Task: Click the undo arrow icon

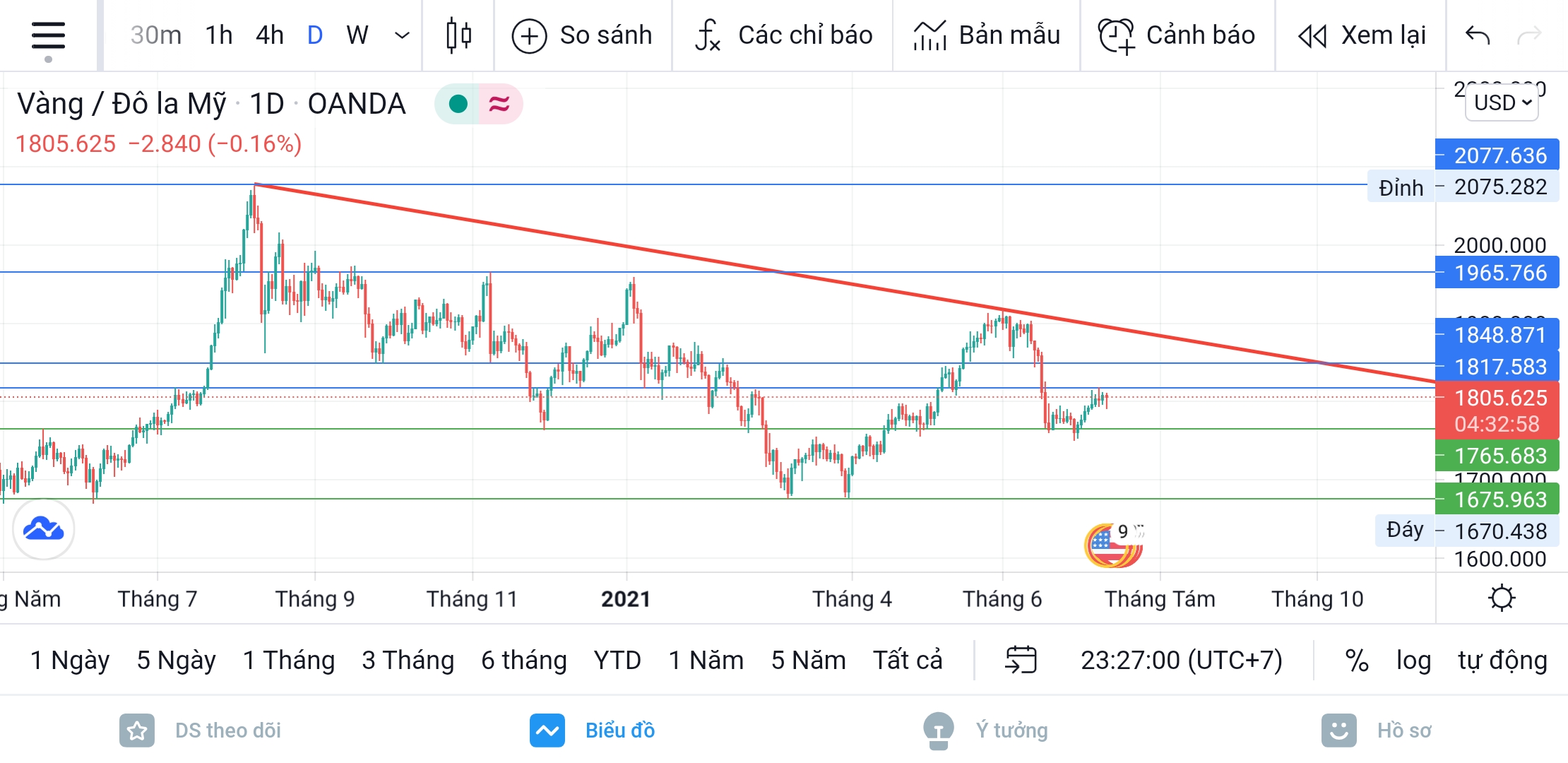Action: point(1477,35)
